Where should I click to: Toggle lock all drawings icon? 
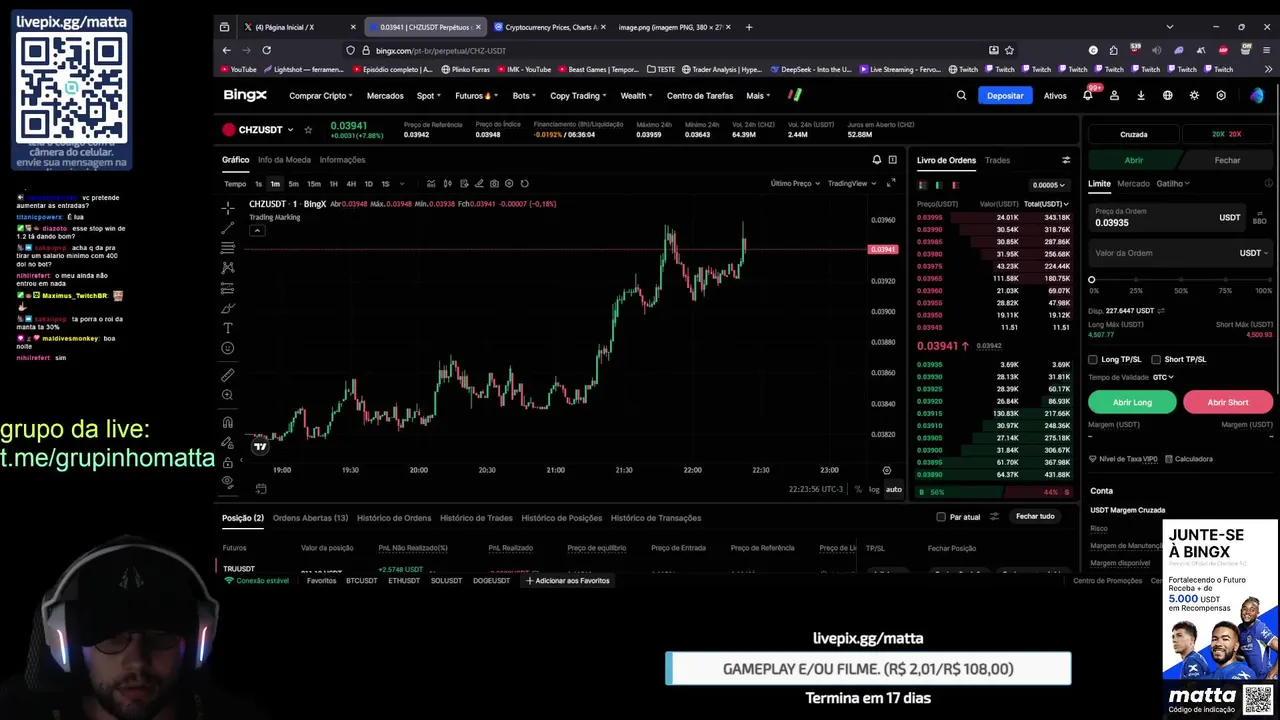(x=228, y=462)
